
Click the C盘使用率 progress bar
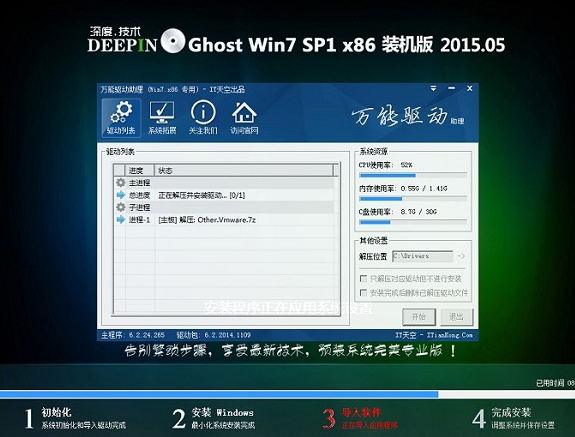point(413,222)
